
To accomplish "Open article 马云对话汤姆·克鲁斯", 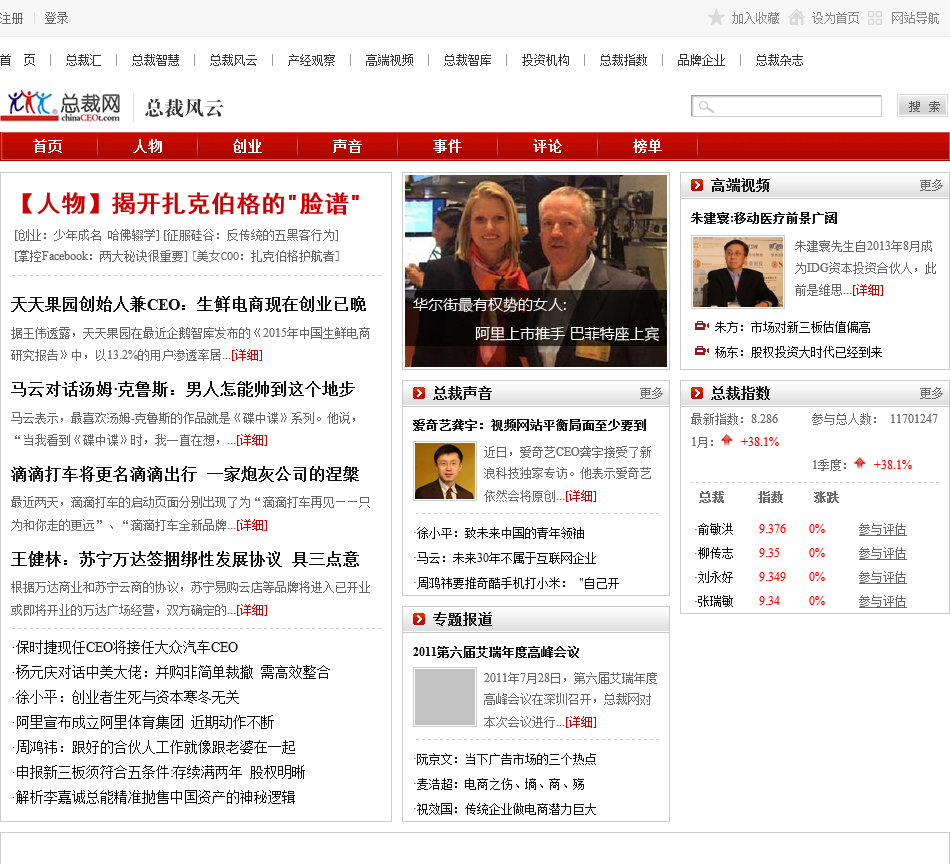I will click(x=182, y=389).
